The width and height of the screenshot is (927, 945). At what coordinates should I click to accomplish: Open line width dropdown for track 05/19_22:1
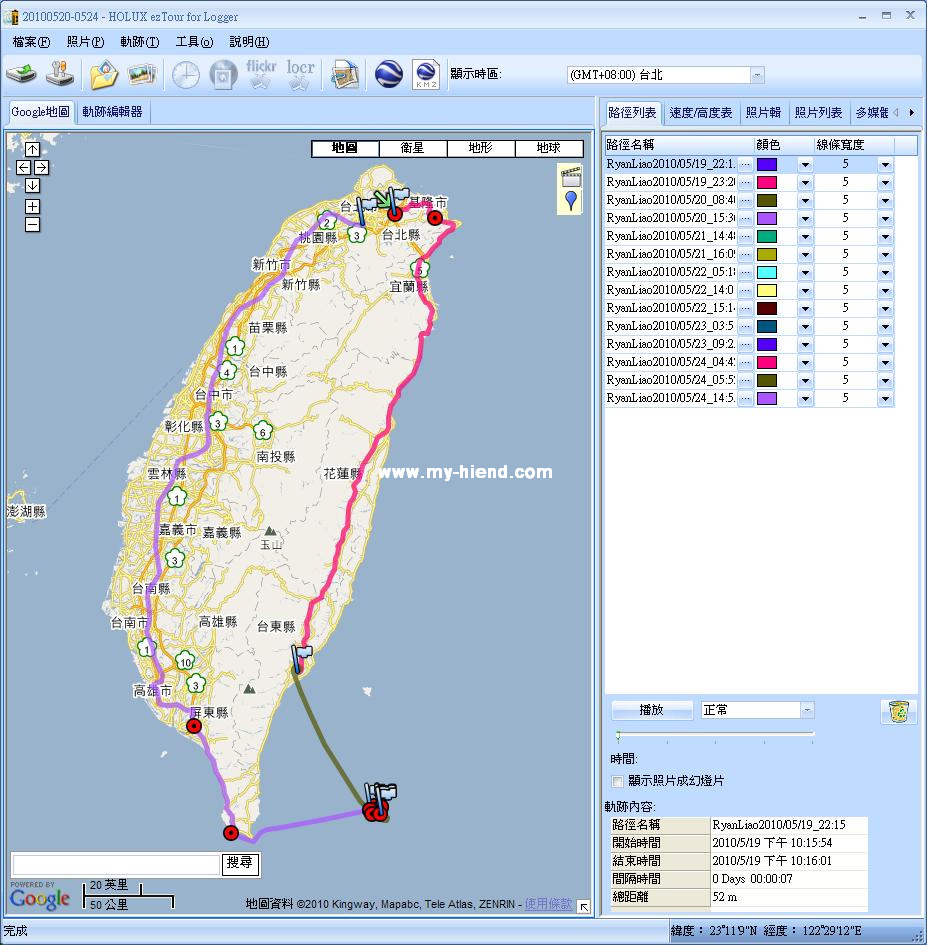pos(885,165)
